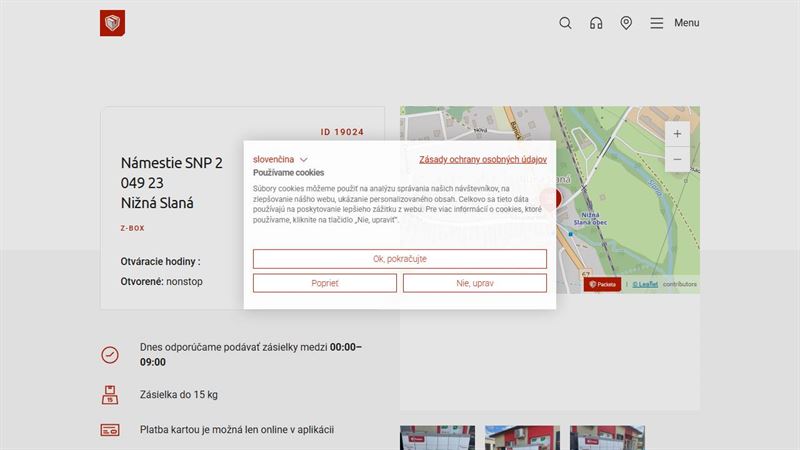Open the search magnifier icon
Image resolution: width=800 pixels, height=450 pixels.
(565, 23)
